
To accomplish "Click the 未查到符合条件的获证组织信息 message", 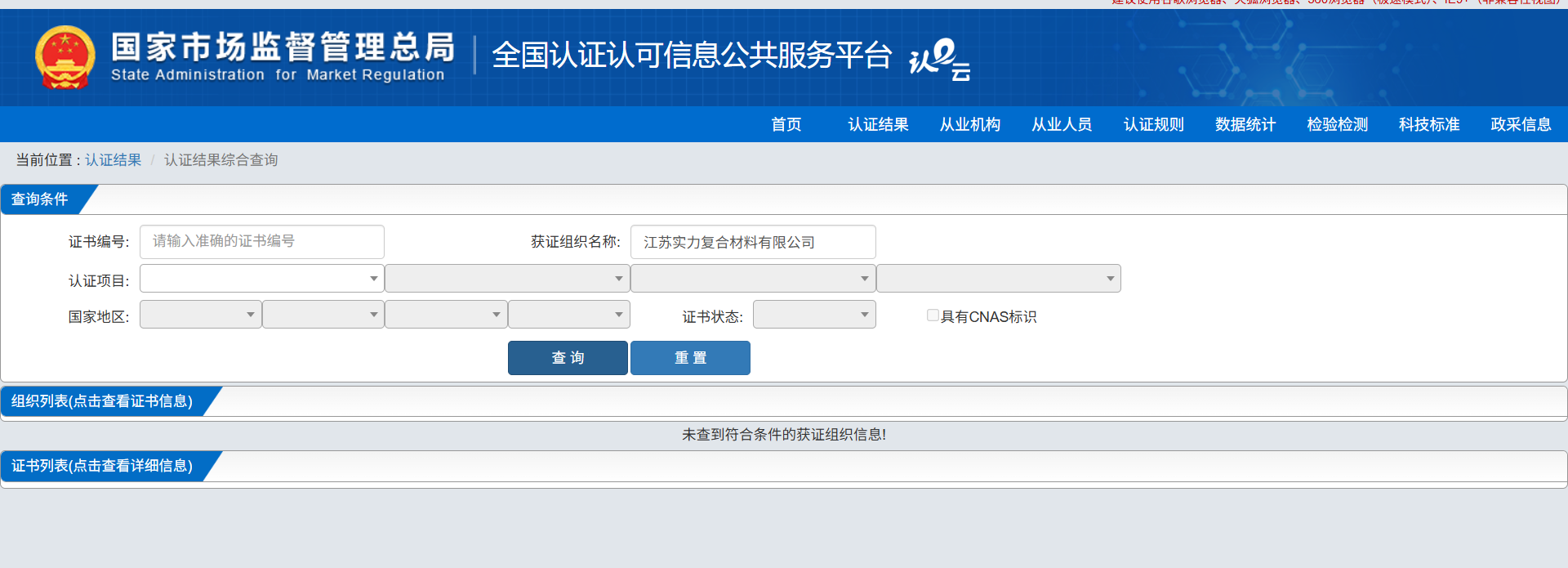I will (x=784, y=435).
